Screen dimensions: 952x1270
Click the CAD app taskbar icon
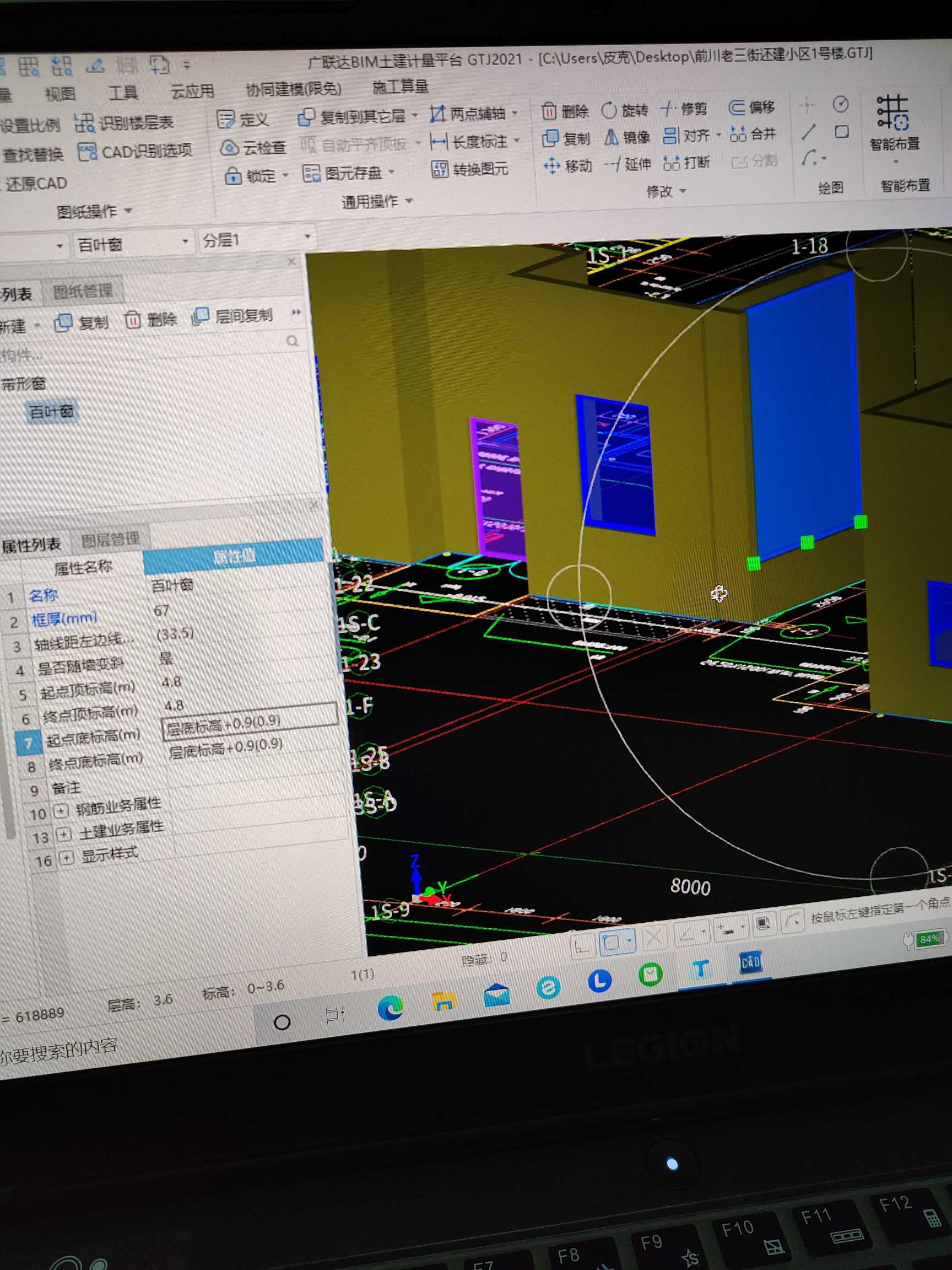(750, 962)
